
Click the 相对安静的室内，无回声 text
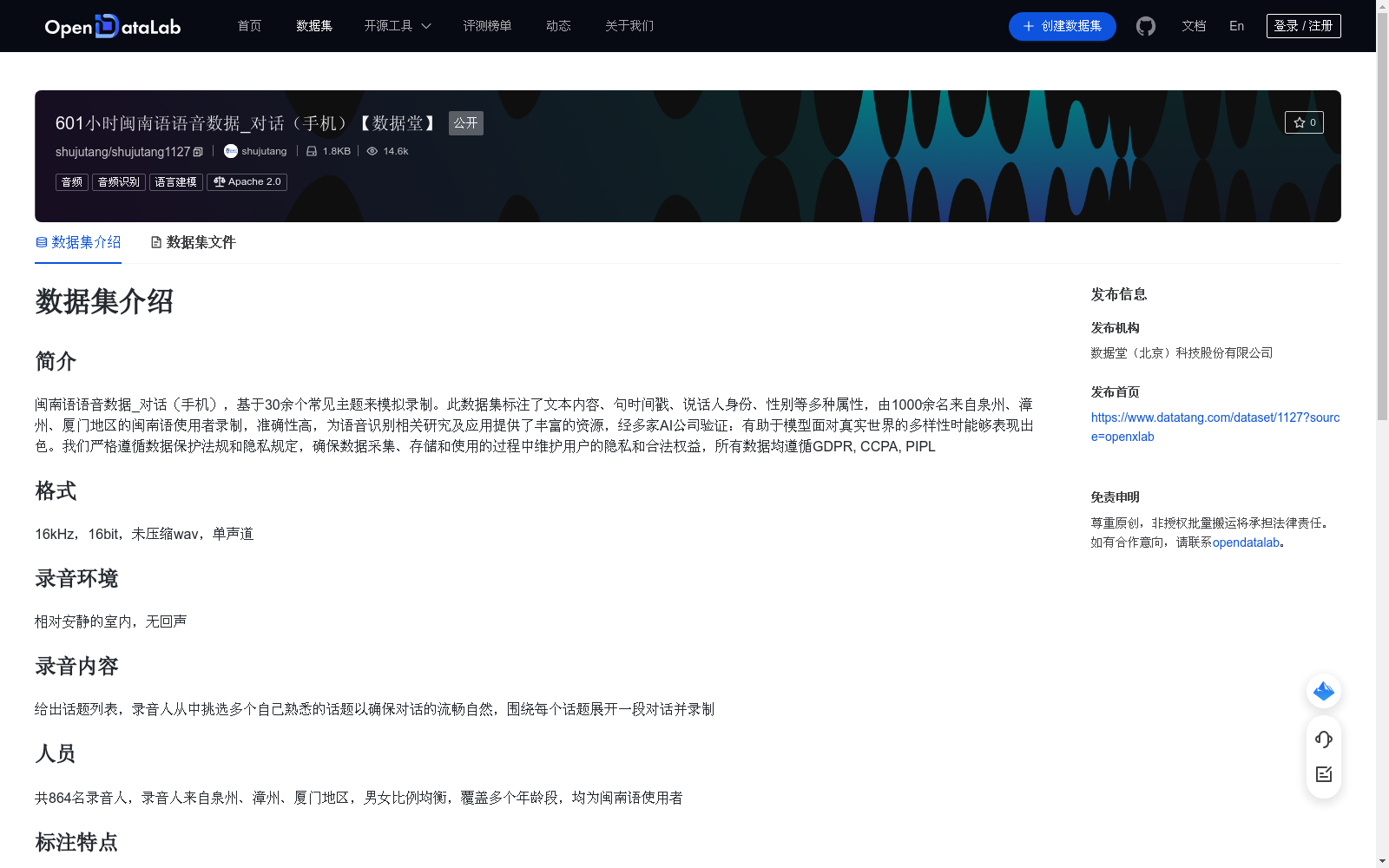click(x=111, y=621)
